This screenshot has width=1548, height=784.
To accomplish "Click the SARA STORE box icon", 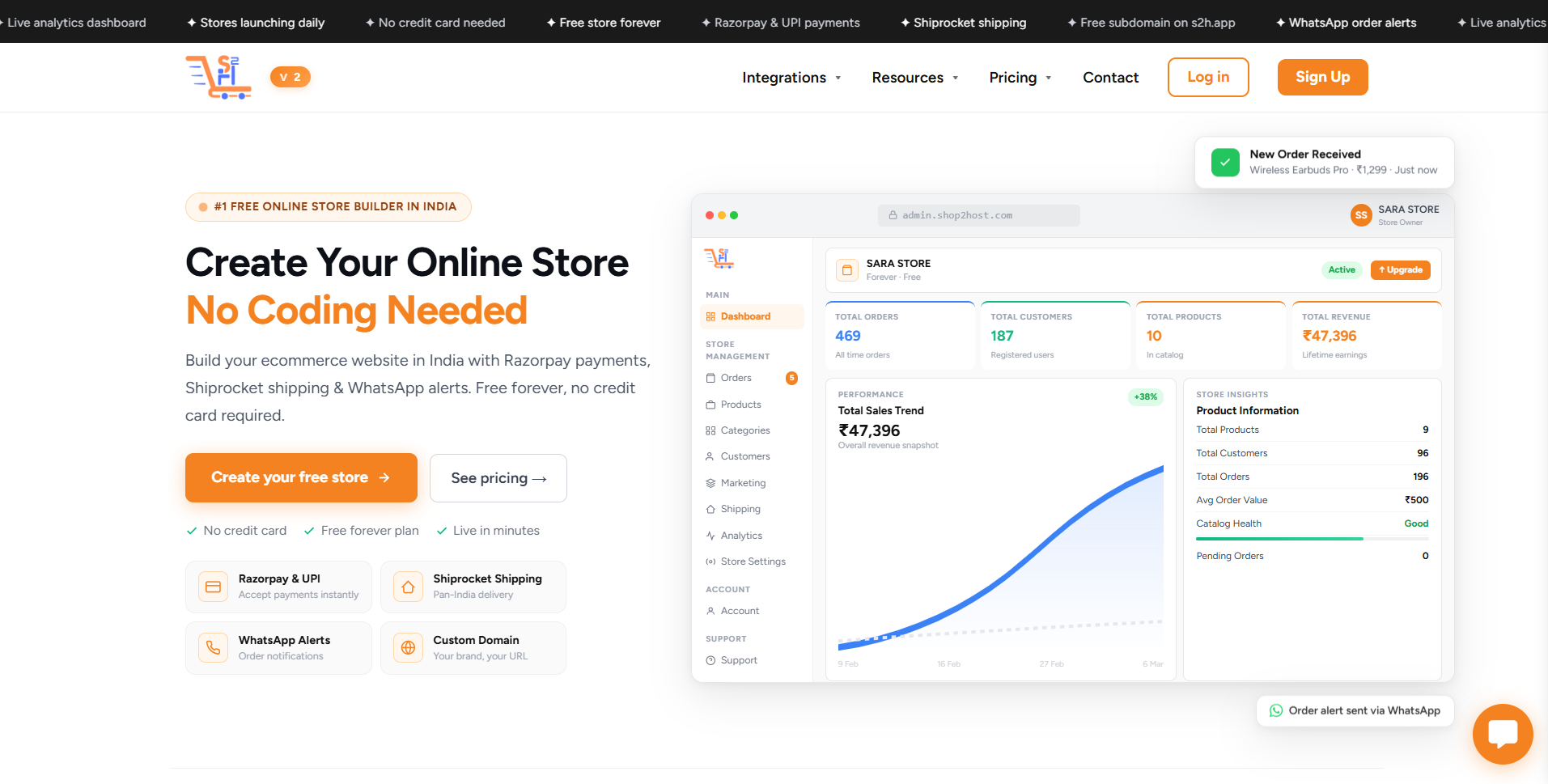I will coord(847,269).
